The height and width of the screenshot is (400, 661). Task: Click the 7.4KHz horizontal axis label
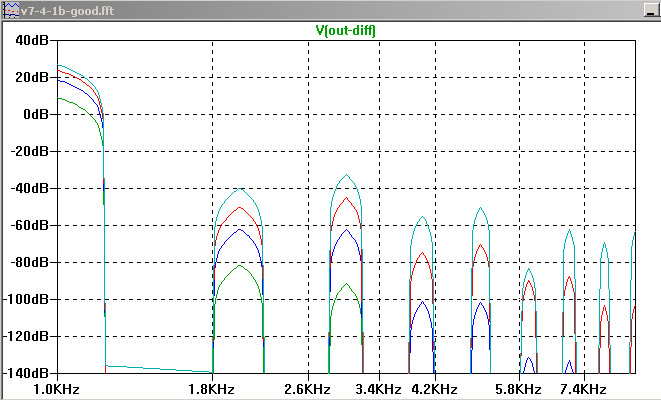point(583,389)
